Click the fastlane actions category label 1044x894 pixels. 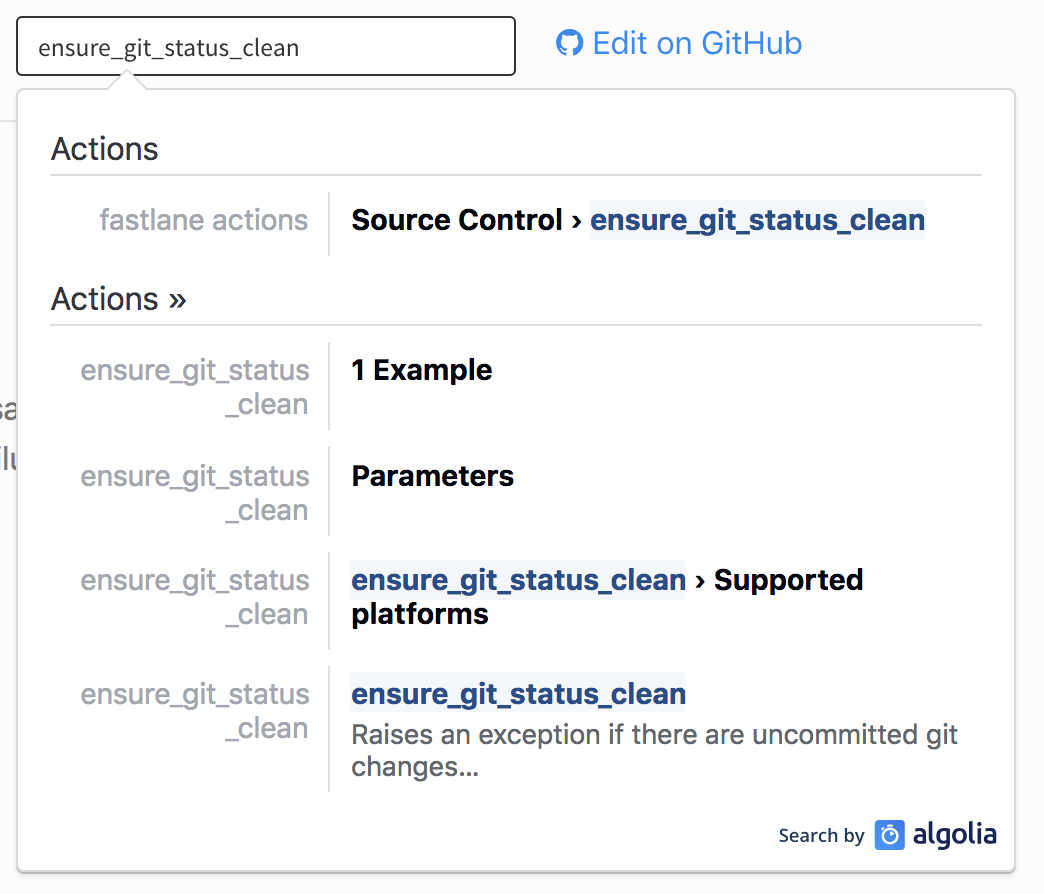coord(204,220)
